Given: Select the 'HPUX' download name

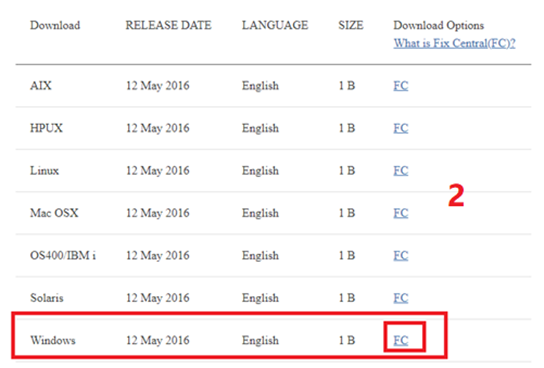Looking at the screenshot, I should (x=46, y=128).
